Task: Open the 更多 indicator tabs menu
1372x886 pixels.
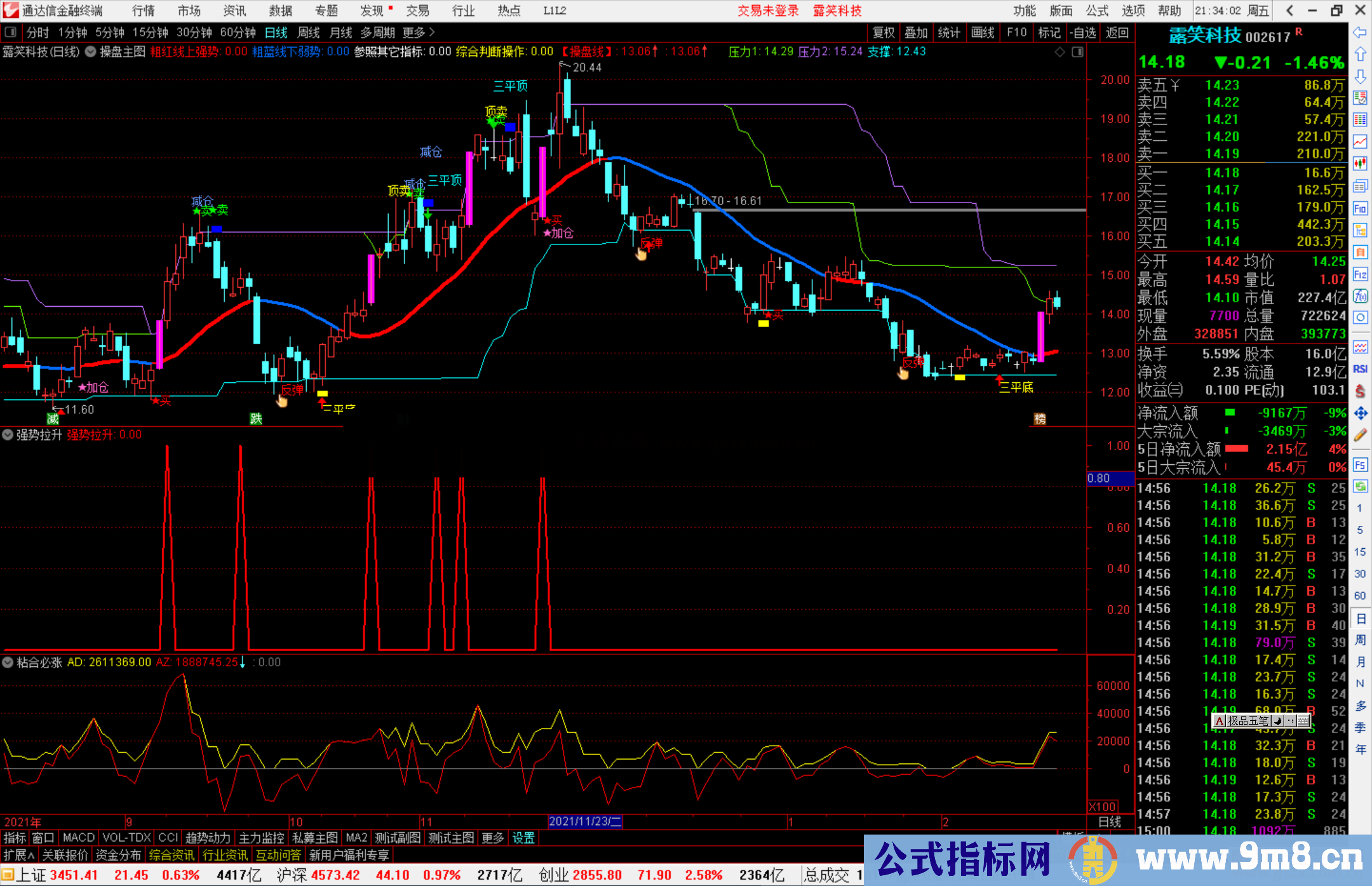Action: click(492, 838)
